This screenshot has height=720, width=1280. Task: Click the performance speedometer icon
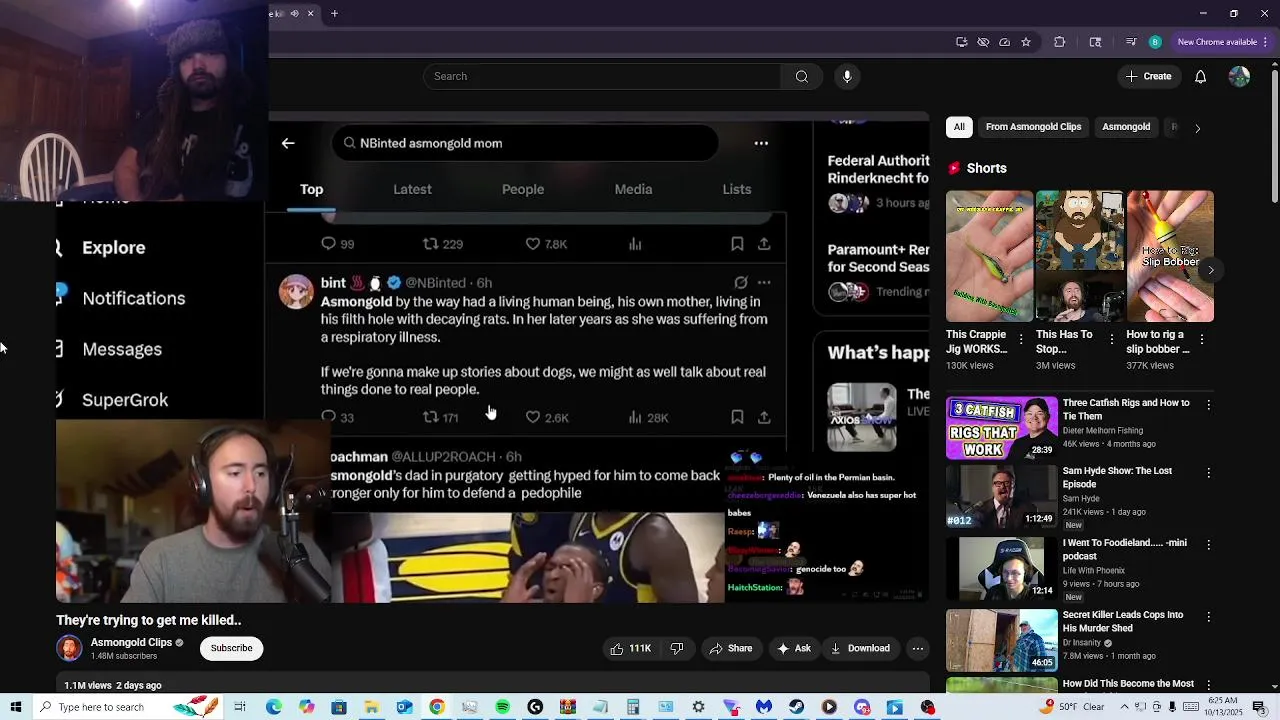[x=1004, y=42]
